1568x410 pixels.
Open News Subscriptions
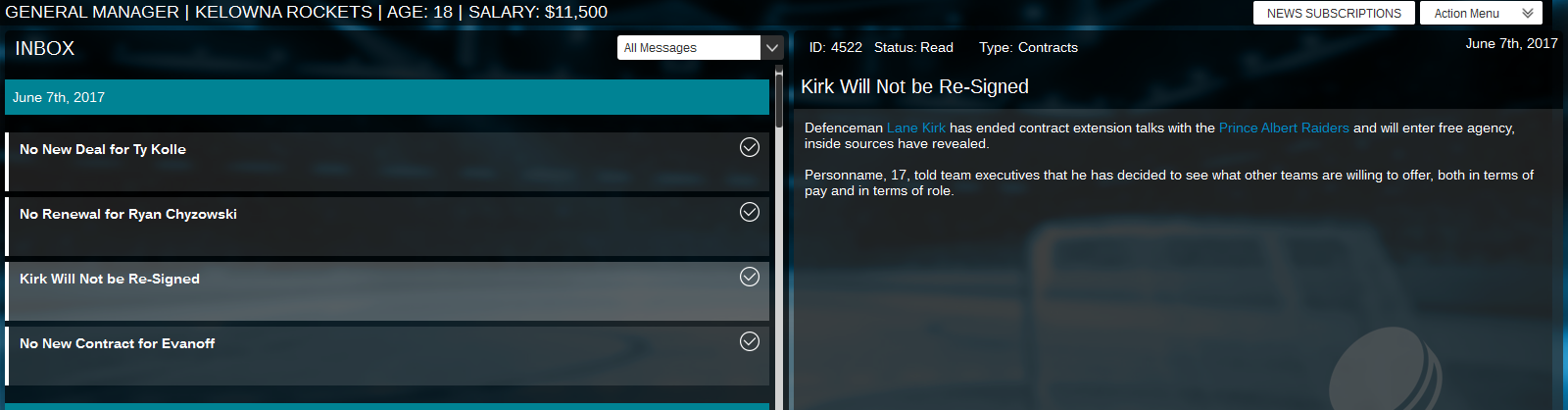click(x=1334, y=13)
